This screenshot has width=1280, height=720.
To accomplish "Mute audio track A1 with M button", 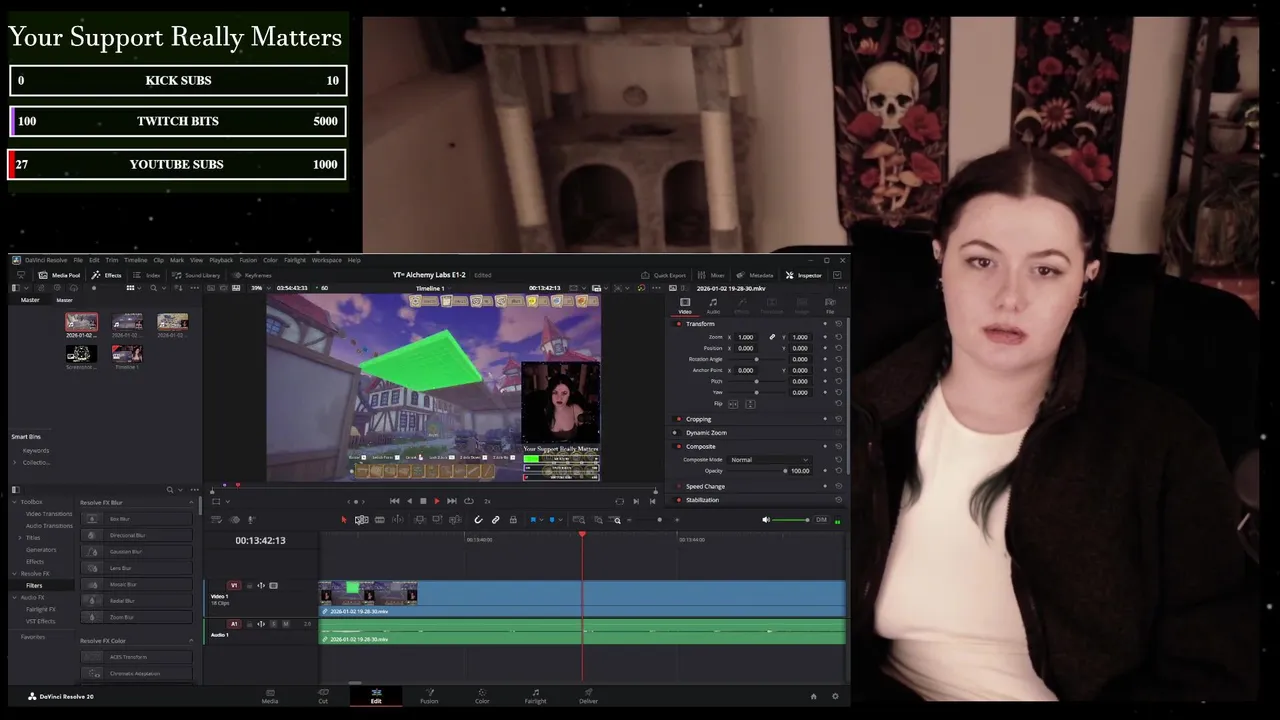I will tap(286, 624).
